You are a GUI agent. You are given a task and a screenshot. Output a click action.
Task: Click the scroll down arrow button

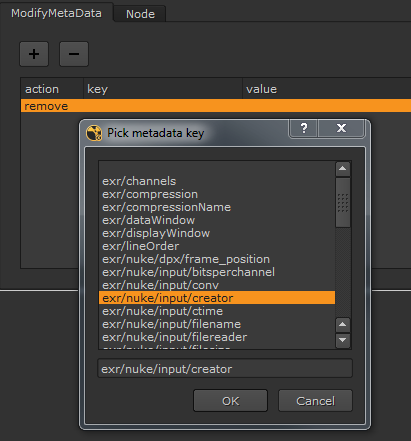[343, 340]
